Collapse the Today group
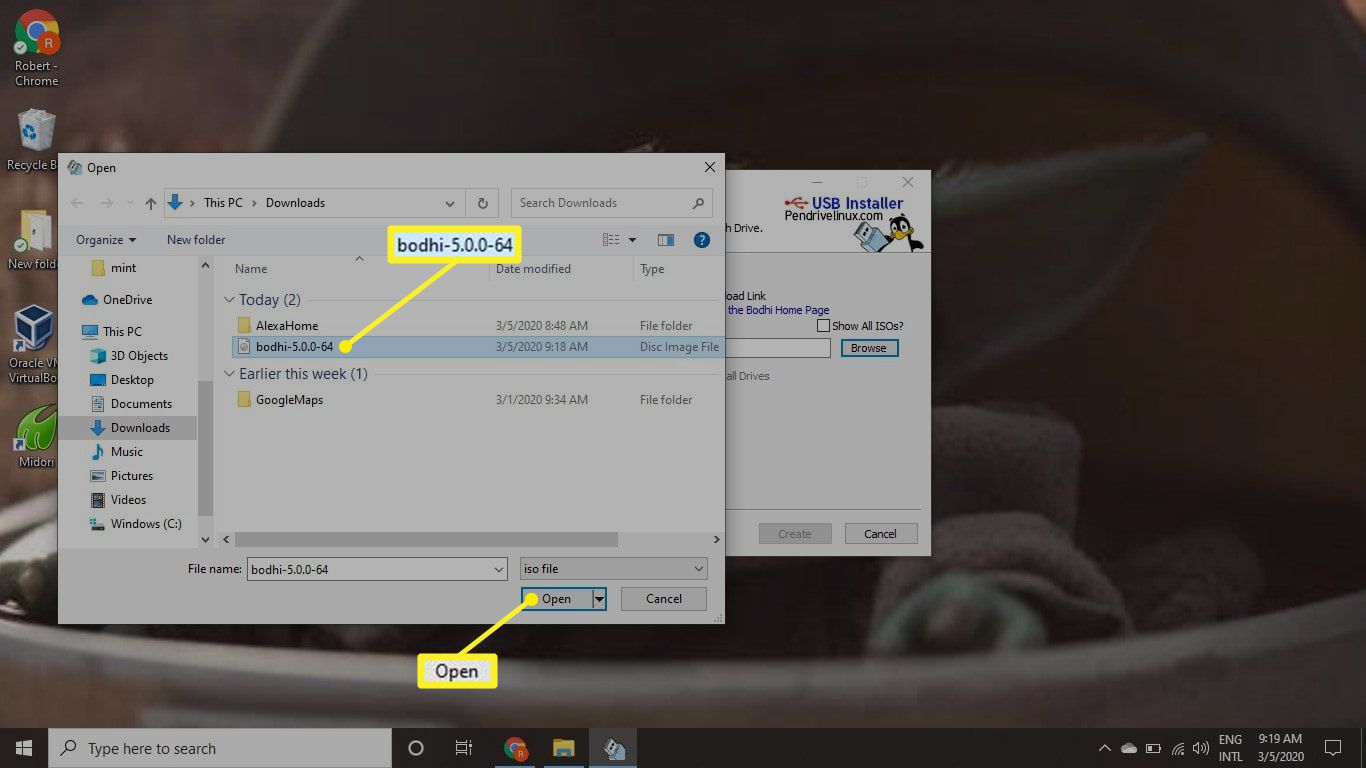 (230, 300)
